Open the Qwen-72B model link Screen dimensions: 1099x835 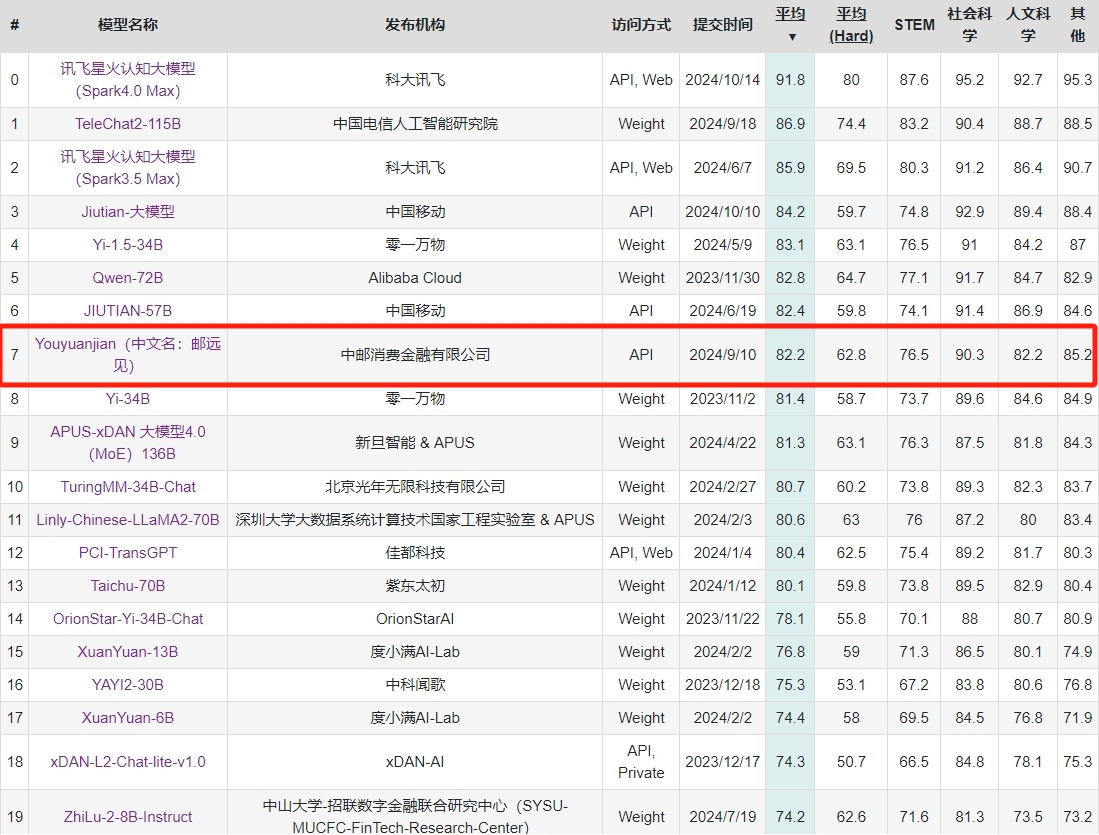128,278
